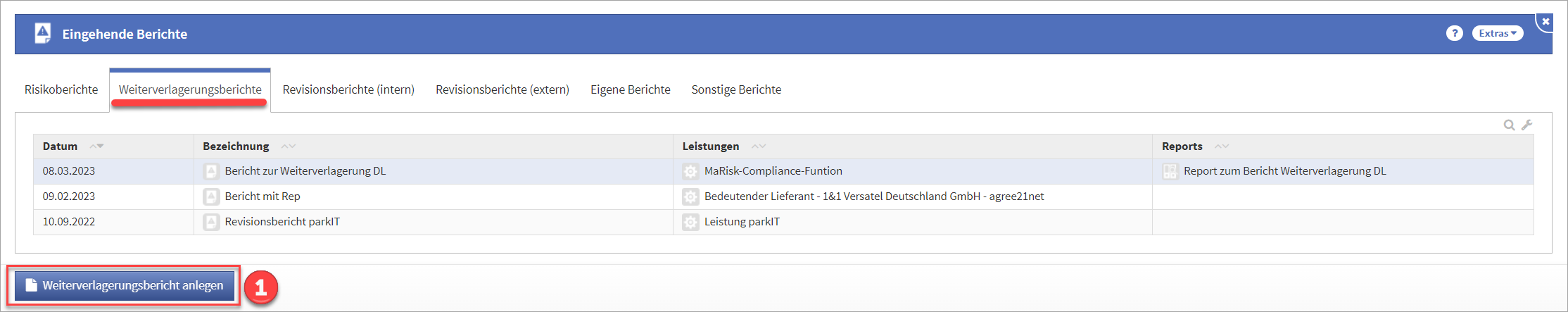The width and height of the screenshot is (1568, 312).
Task: Select the Eigene Berichte tab
Action: [x=630, y=89]
